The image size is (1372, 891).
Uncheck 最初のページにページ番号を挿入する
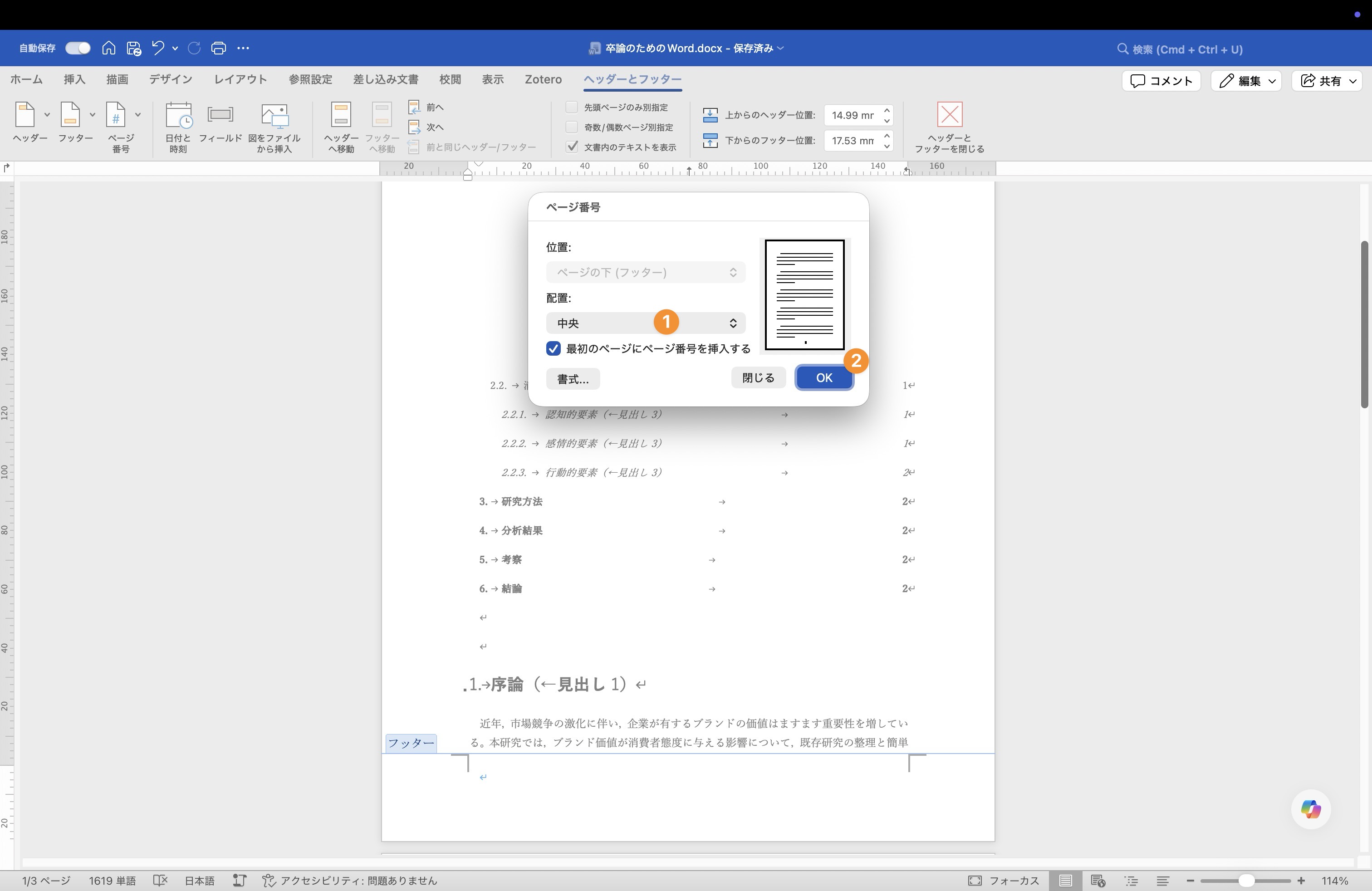coord(554,349)
